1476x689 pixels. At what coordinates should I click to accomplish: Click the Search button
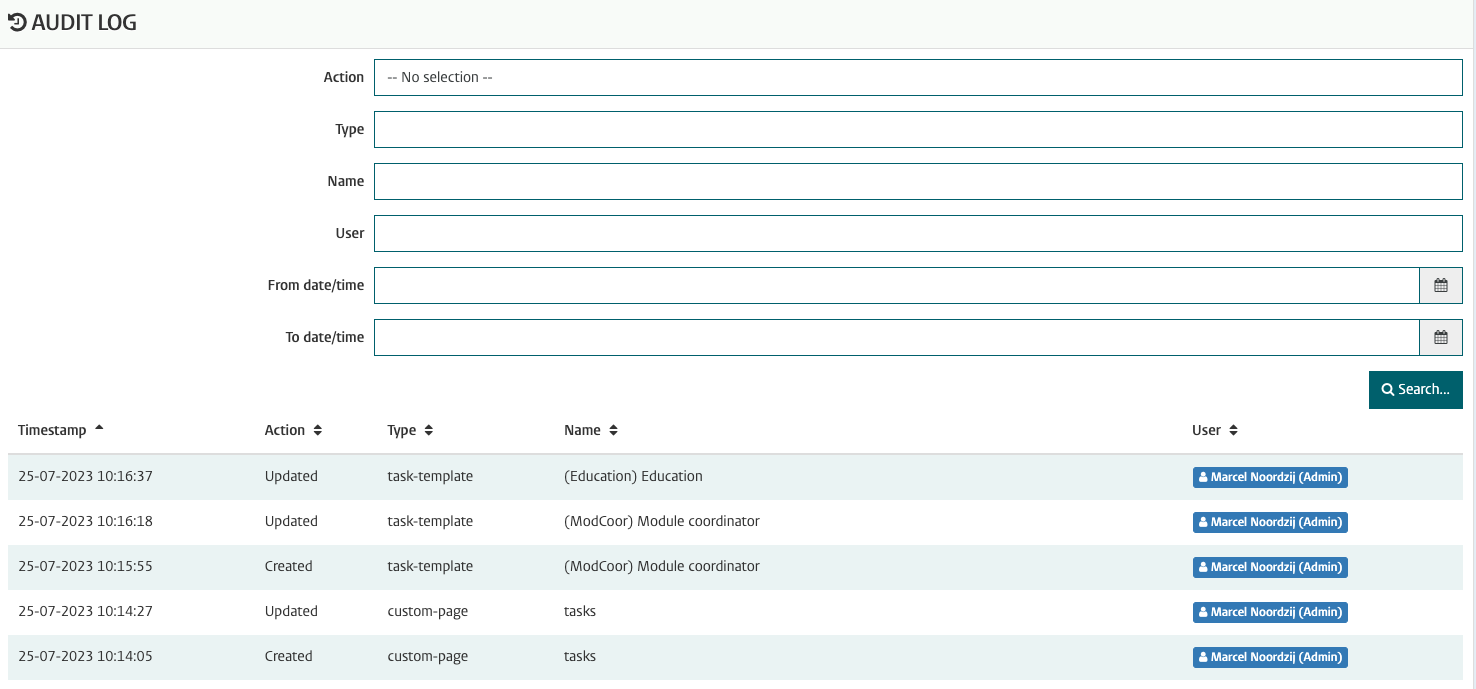[1416, 390]
